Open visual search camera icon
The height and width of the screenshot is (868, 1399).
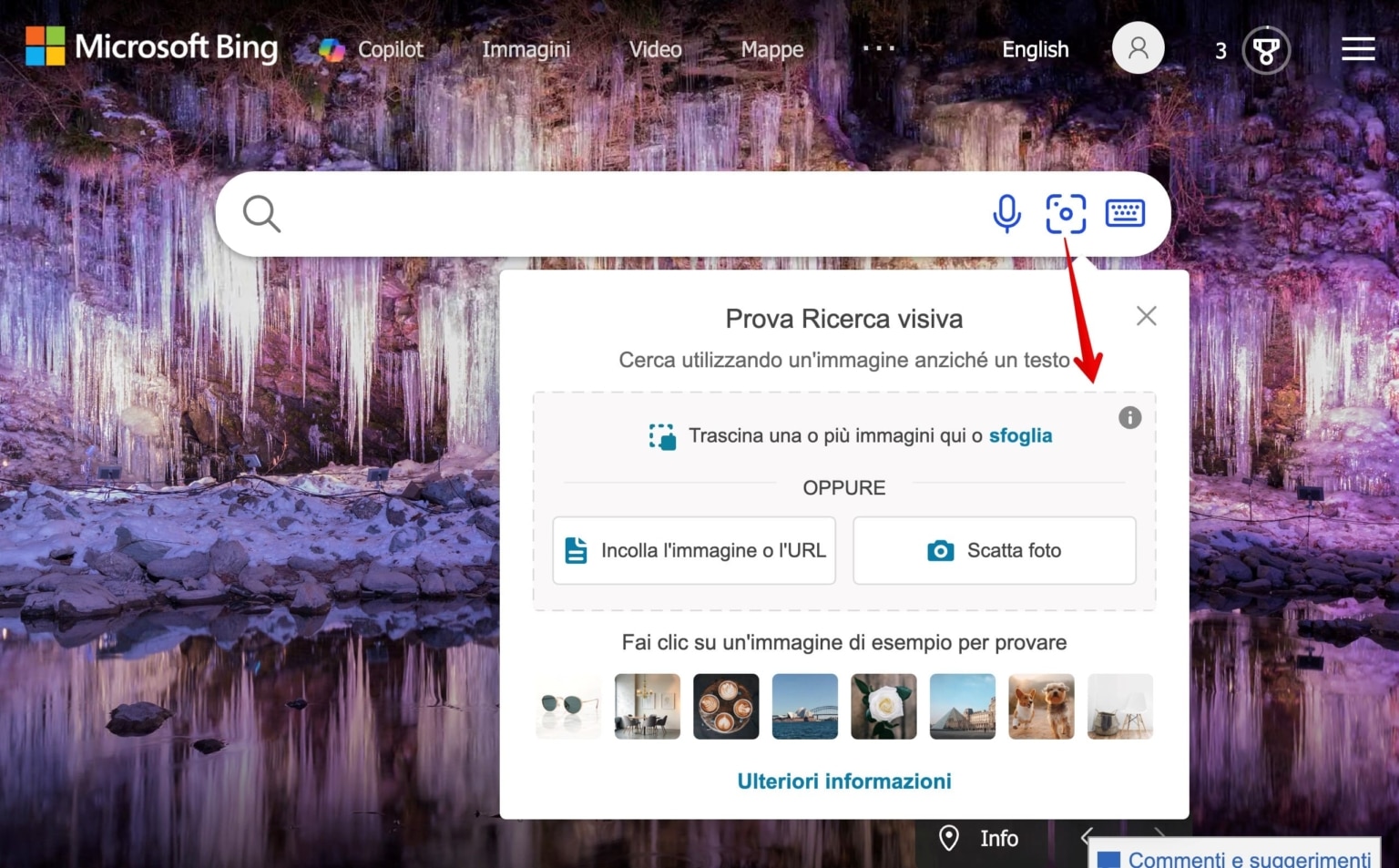tap(1066, 213)
